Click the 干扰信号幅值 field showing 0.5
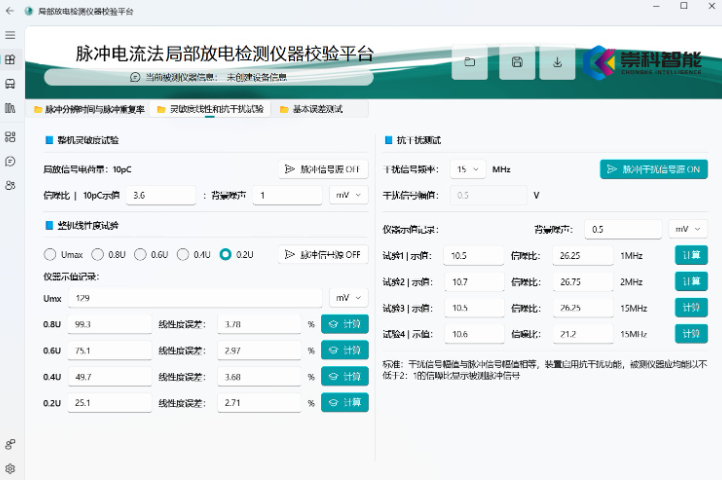722x480 pixels. (489, 195)
